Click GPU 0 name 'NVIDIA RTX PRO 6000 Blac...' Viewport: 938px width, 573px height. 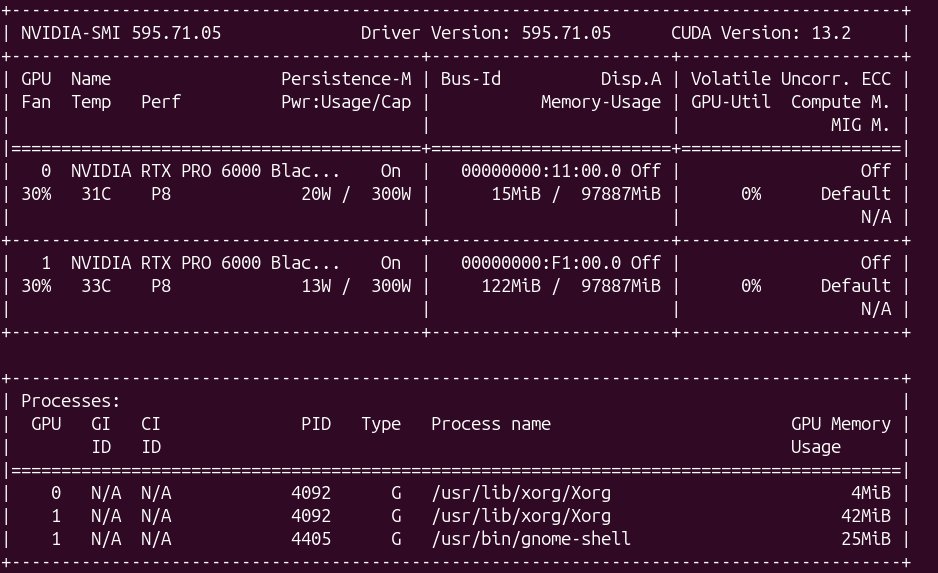(x=205, y=171)
